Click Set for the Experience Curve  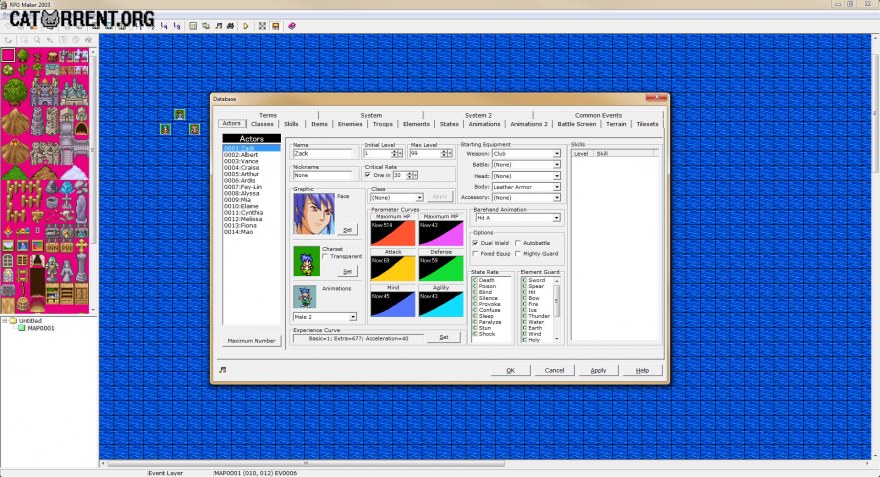point(443,337)
